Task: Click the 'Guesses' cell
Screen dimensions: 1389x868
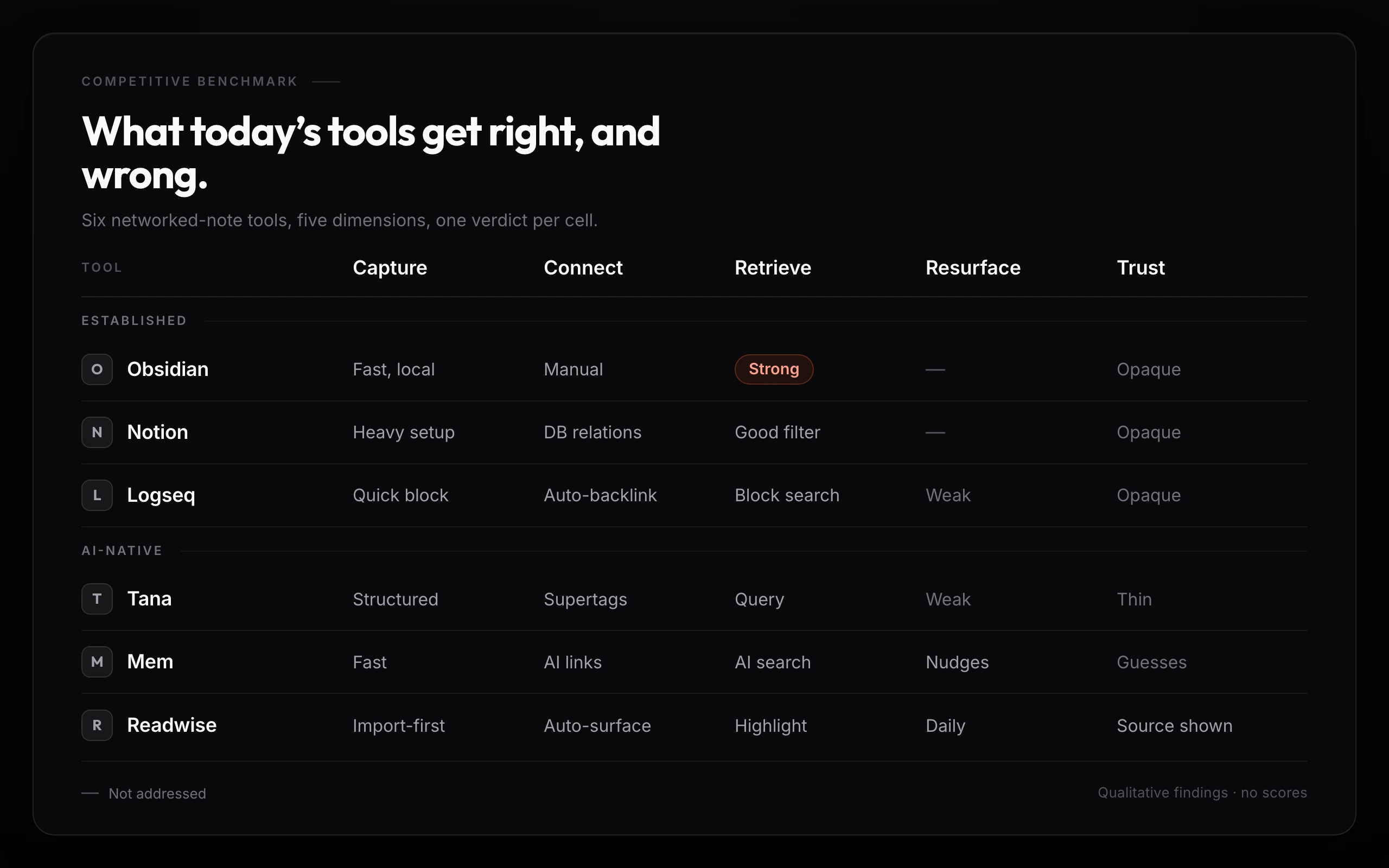Action: pos(1151,663)
